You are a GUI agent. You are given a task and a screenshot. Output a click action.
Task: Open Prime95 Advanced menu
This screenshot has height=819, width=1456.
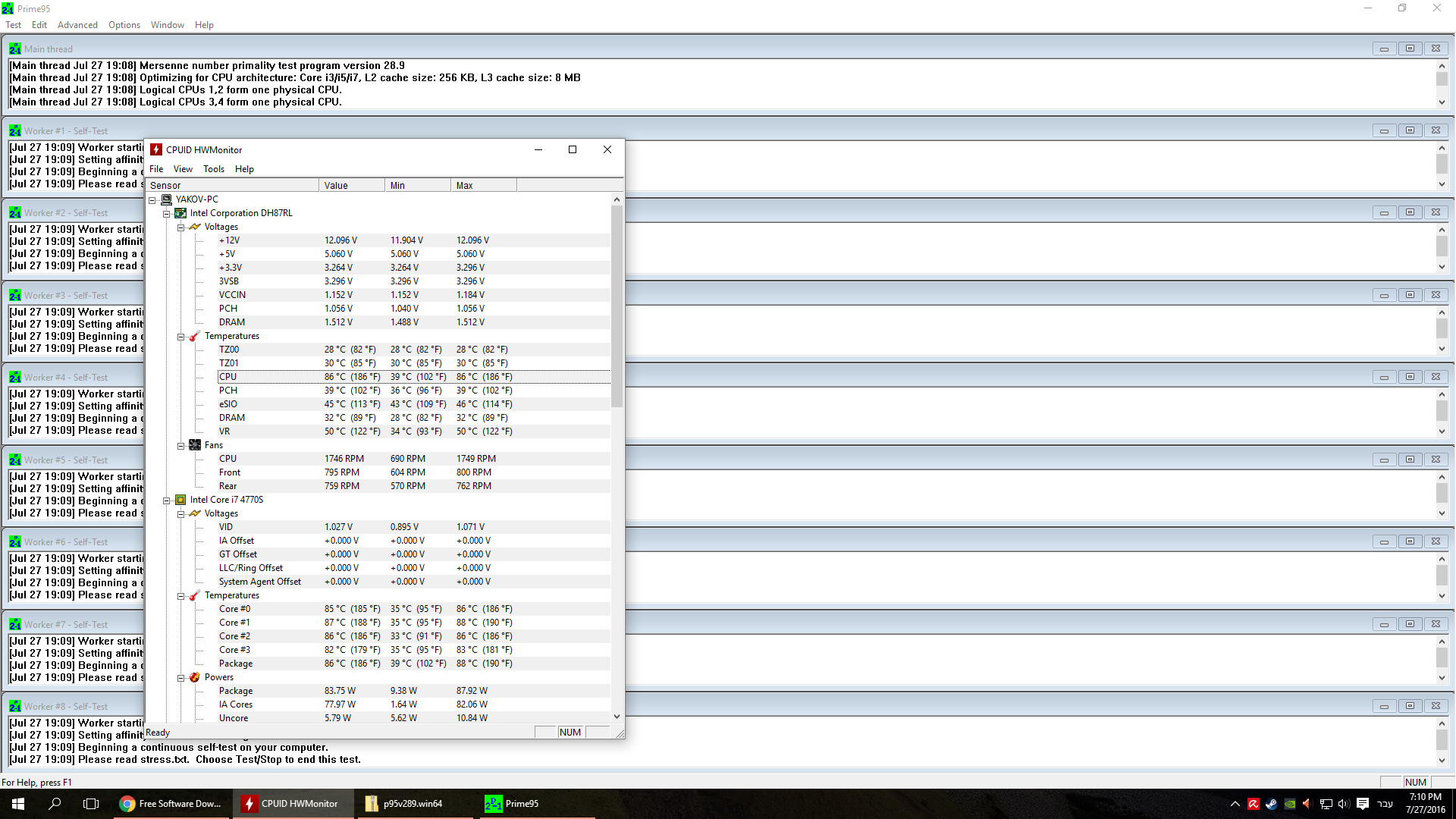(x=77, y=25)
